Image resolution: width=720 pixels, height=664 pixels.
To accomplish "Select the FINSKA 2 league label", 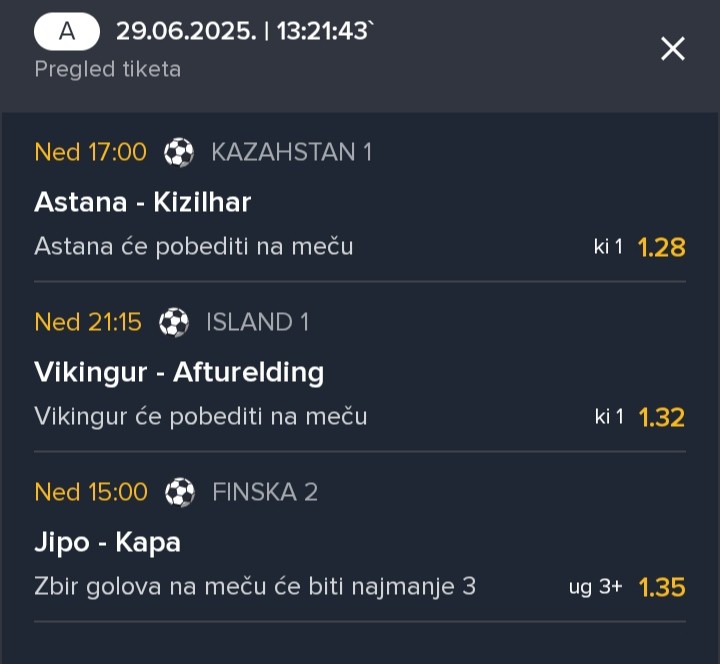I will (x=265, y=492).
